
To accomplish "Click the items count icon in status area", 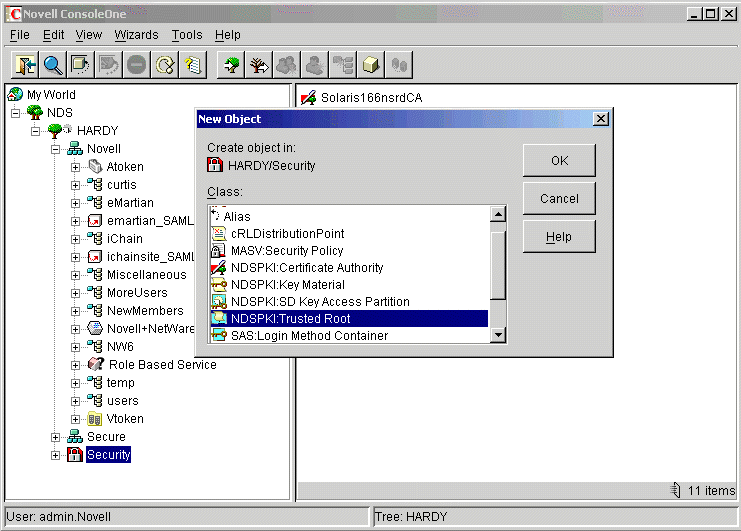I will tap(676, 490).
